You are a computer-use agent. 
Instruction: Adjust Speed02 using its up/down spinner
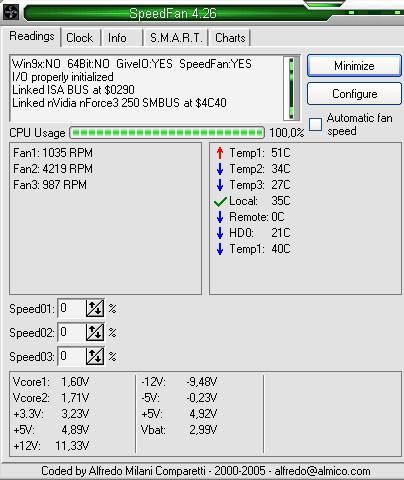95,332
